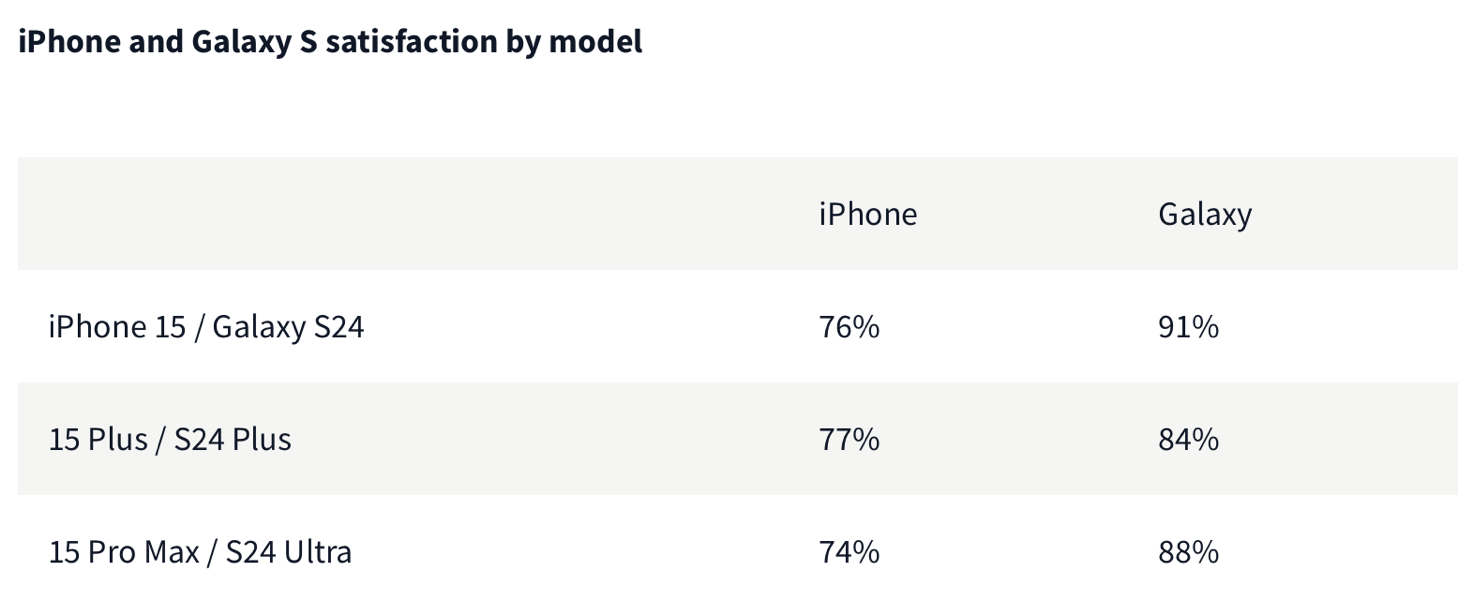Select the Galaxy column header
The image size is (1462, 600).
click(1204, 214)
